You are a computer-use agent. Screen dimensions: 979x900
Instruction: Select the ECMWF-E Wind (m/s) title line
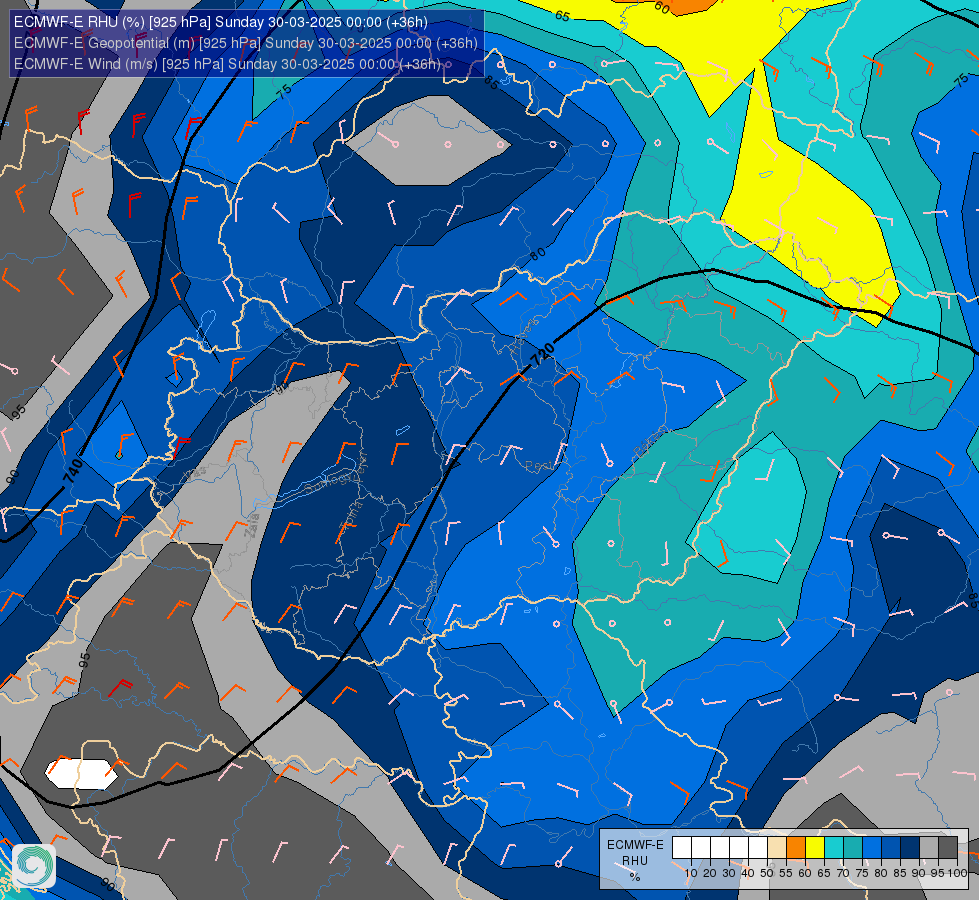point(227,64)
